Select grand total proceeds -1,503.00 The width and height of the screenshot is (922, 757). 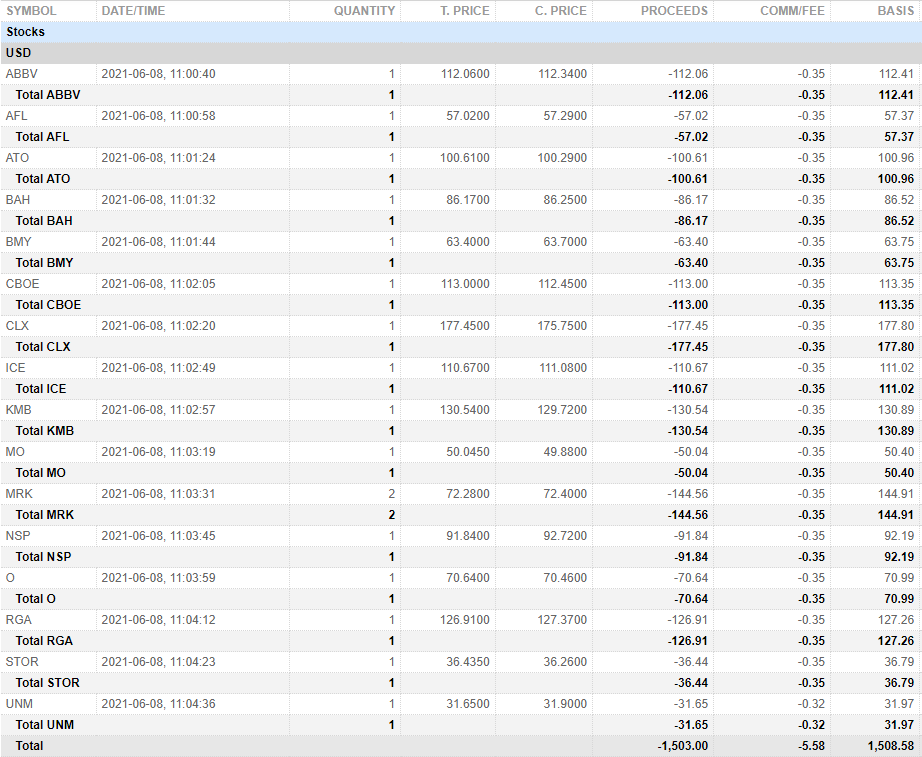point(683,746)
